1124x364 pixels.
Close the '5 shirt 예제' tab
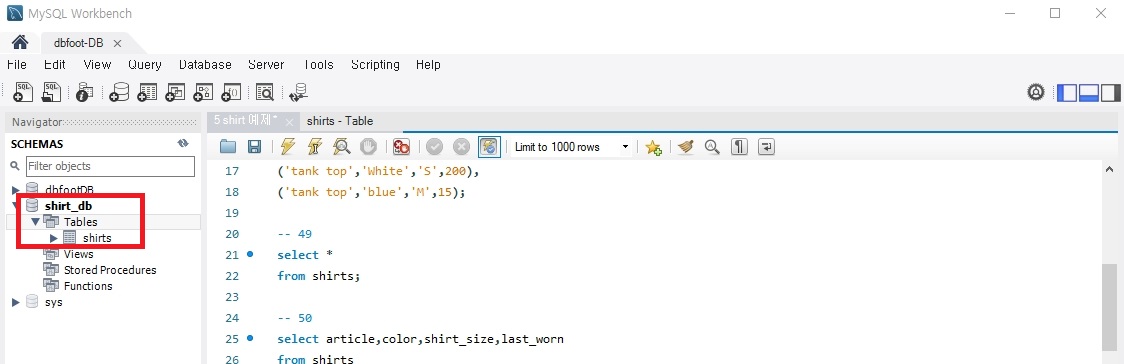click(x=290, y=123)
